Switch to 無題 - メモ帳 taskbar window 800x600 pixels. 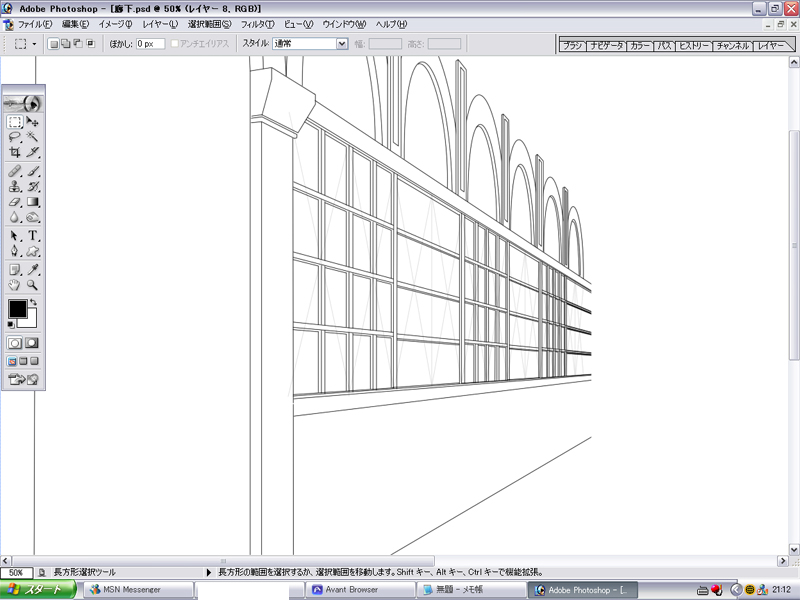point(471,590)
